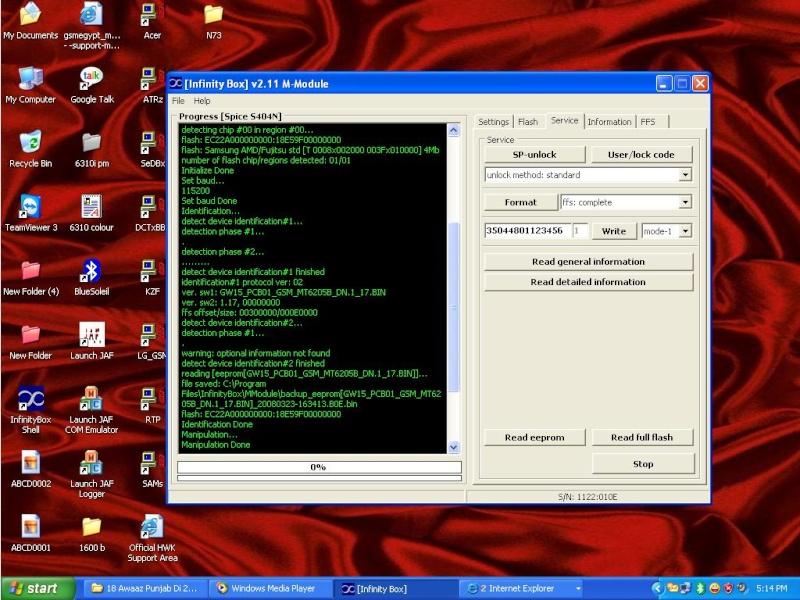Screen dimensions: 800x600
Task: Click the SP-unlock button
Action: 534,155
